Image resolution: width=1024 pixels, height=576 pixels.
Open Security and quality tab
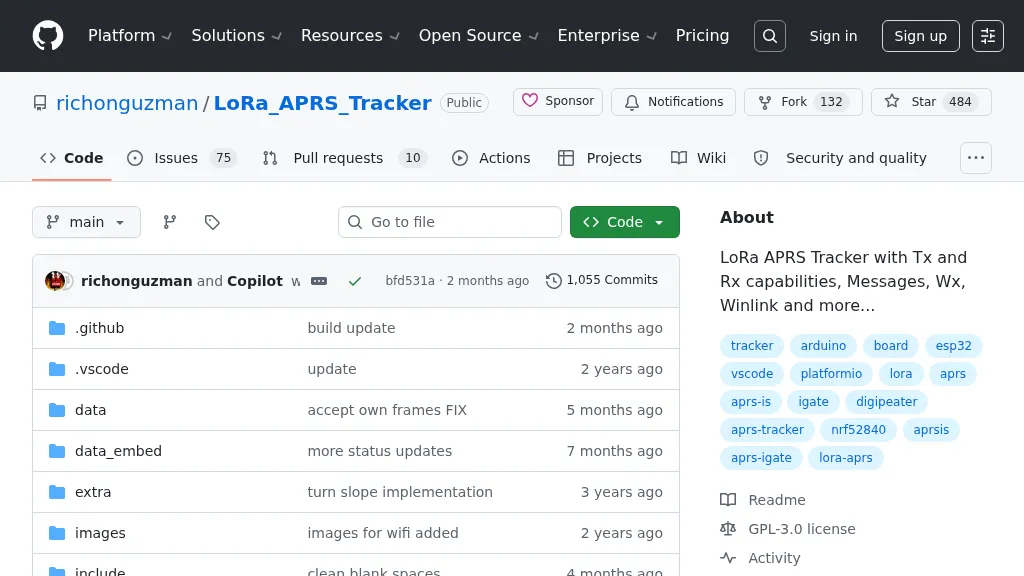[840, 158]
